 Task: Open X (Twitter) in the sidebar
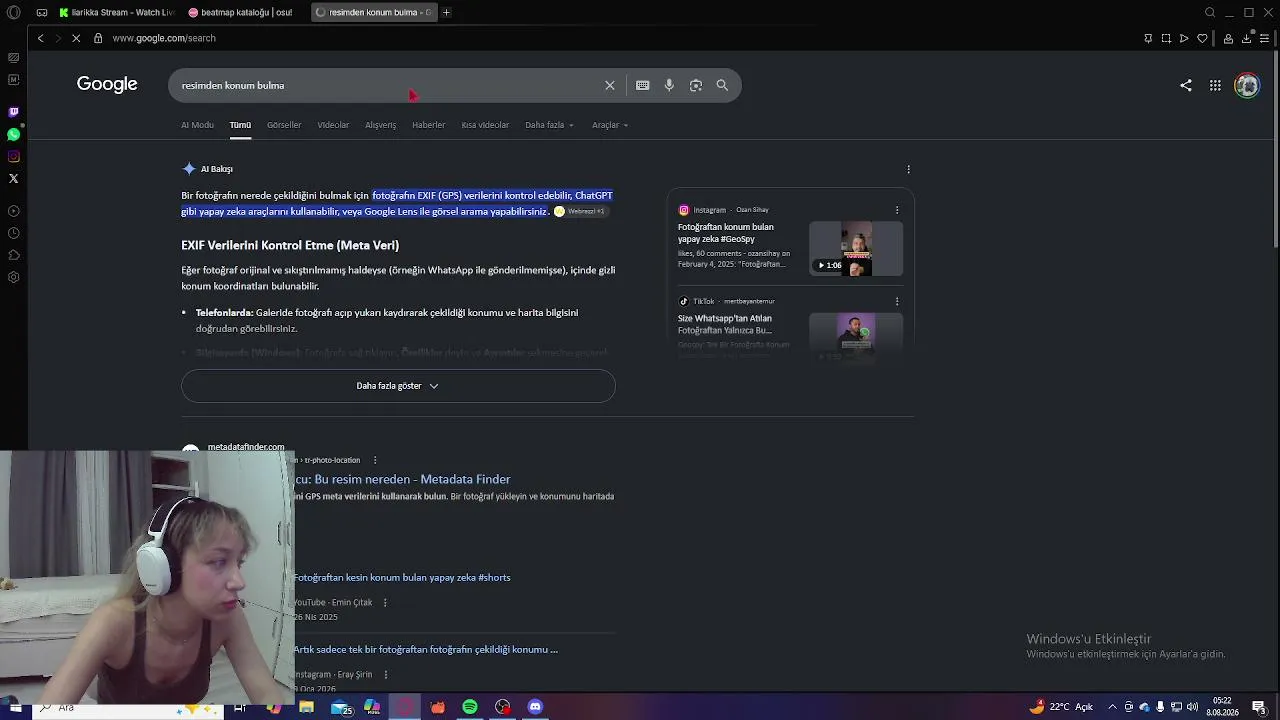pos(13,178)
